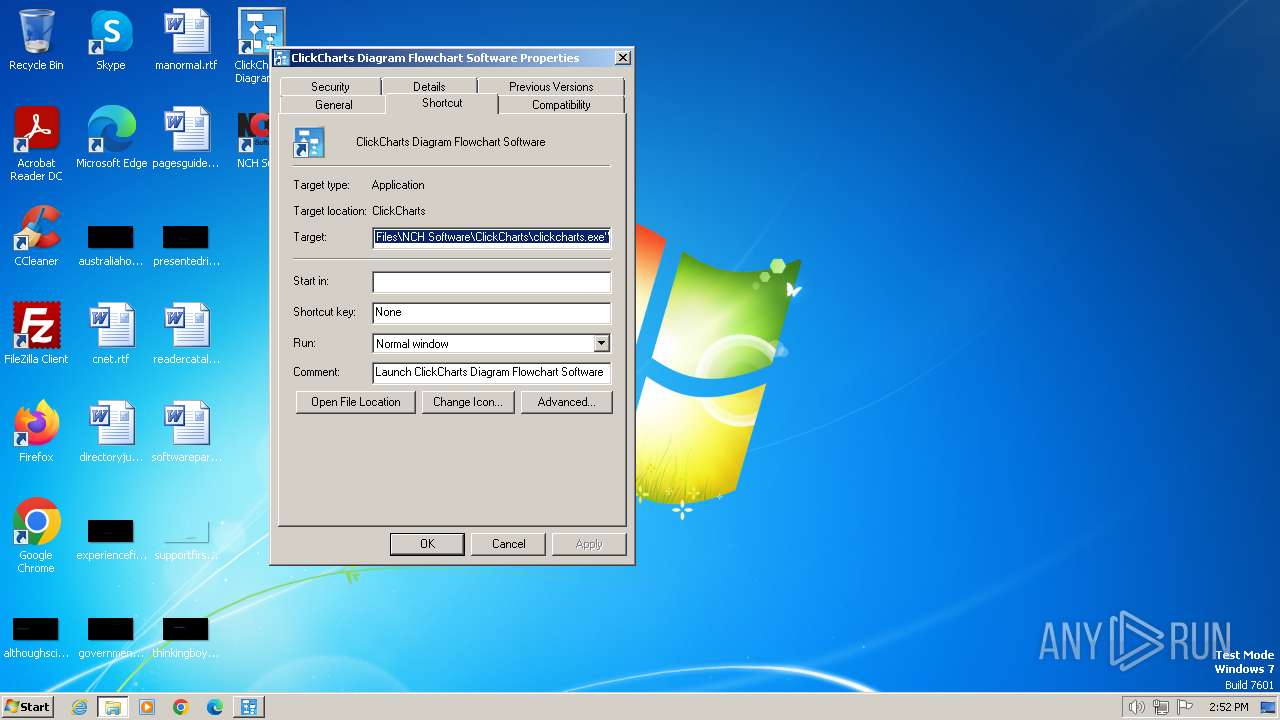This screenshot has height=720, width=1280.
Task: Open Firefox desktop shortcut
Action: click(x=36, y=432)
